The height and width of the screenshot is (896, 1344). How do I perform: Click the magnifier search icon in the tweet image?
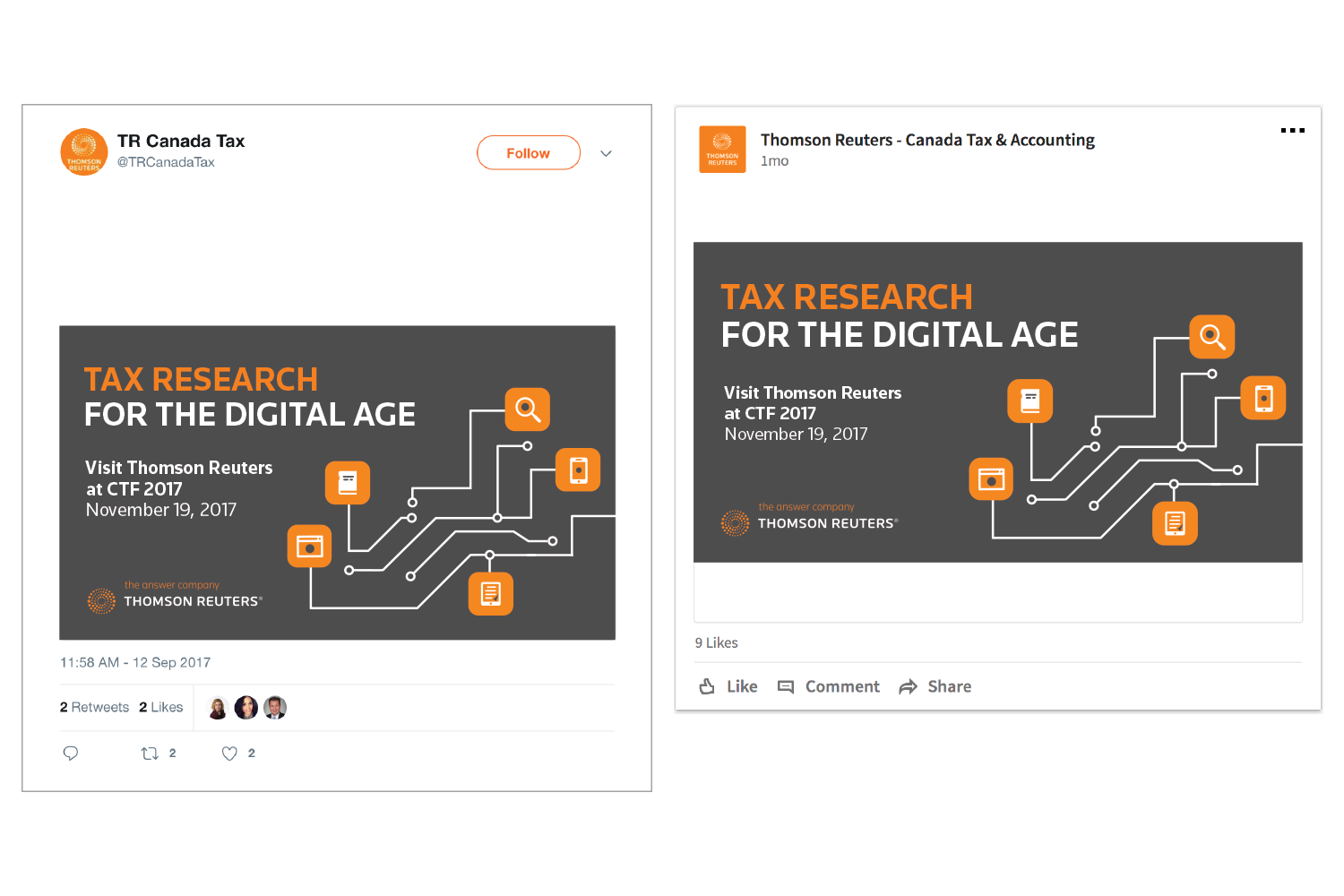click(528, 409)
